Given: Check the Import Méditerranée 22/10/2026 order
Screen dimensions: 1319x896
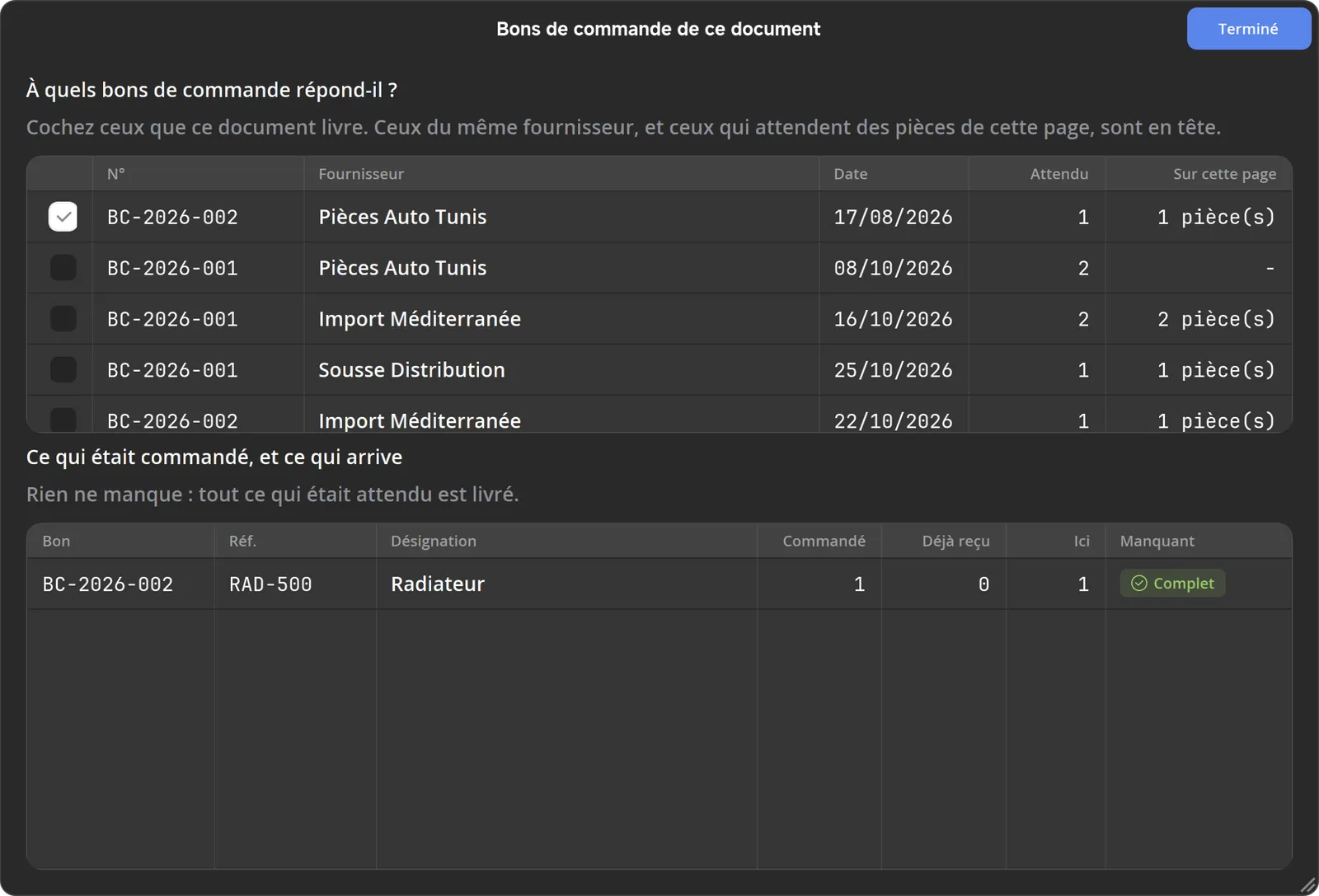Looking at the screenshot, I should (x=63, y=420).
